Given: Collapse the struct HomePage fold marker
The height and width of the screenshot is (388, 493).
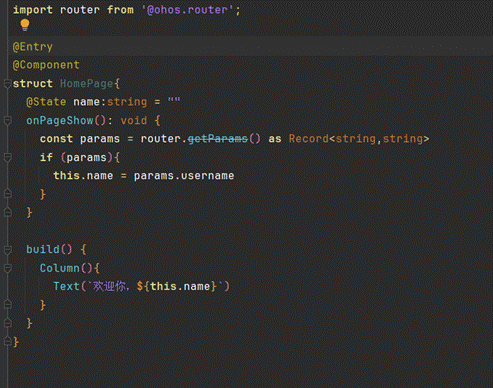Looking at the screenshot, I should click(8, 84).
